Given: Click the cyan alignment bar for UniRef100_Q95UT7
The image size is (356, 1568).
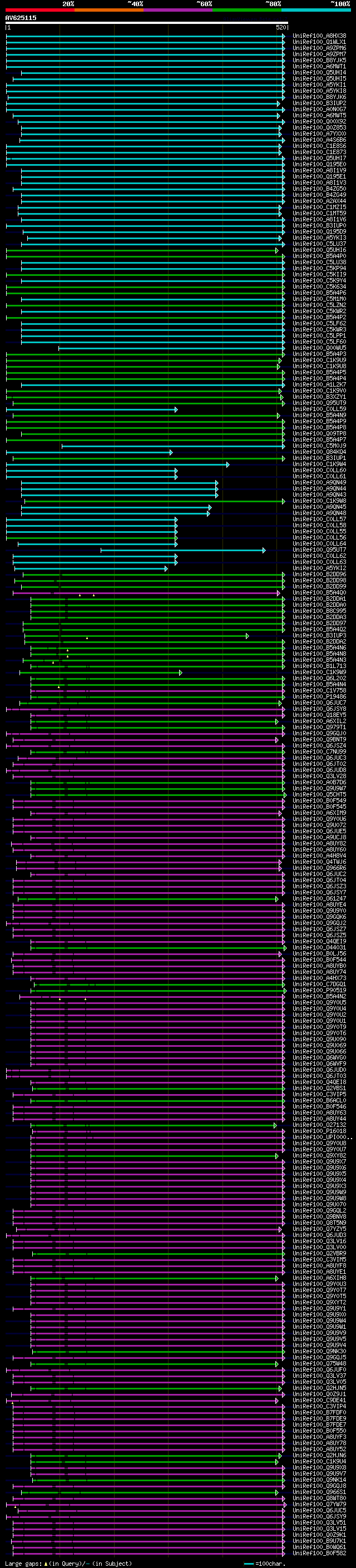Looking at the screenshot, I should click(x=182, y=550).
